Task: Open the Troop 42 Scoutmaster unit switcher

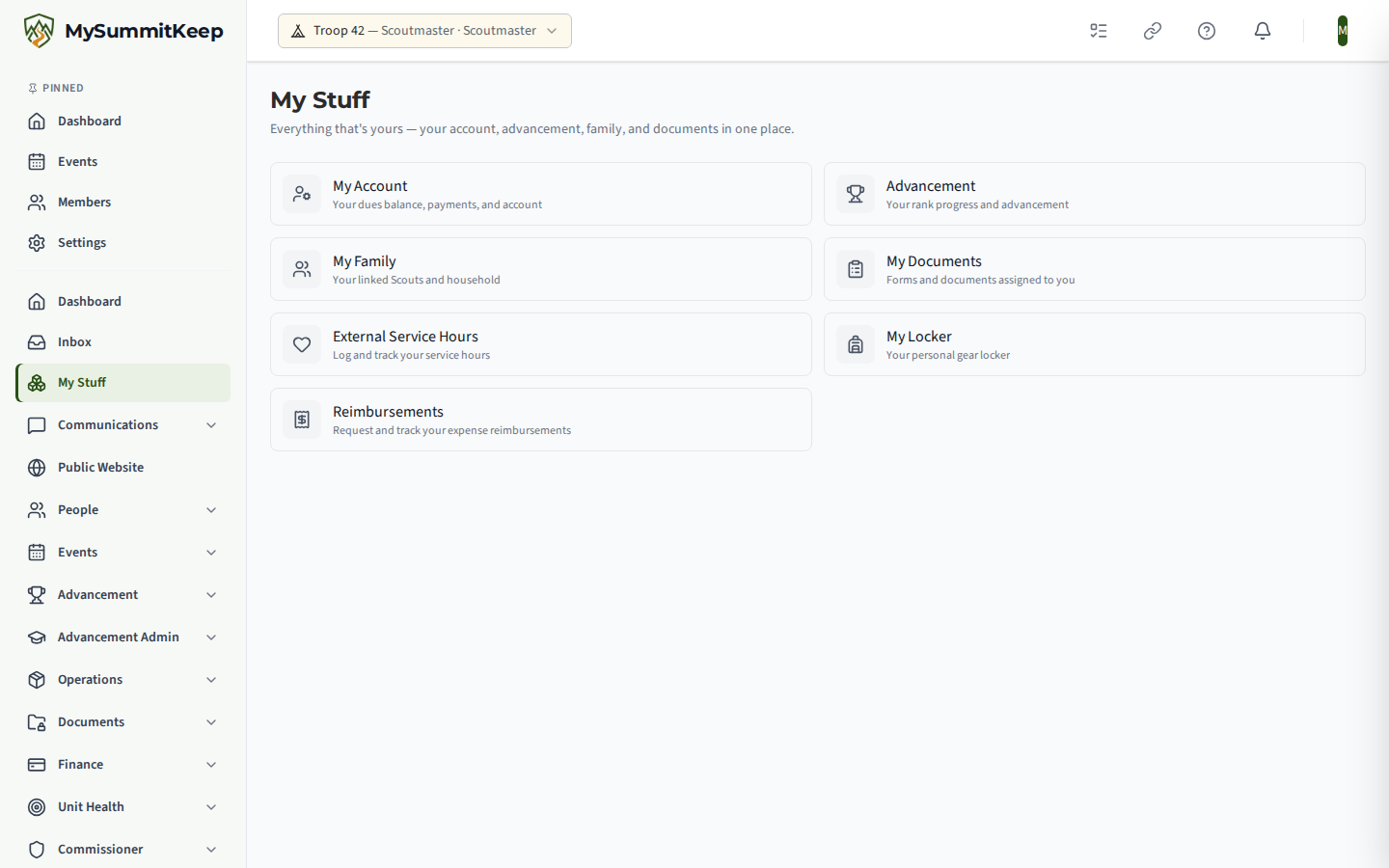Action: (424, 31)
